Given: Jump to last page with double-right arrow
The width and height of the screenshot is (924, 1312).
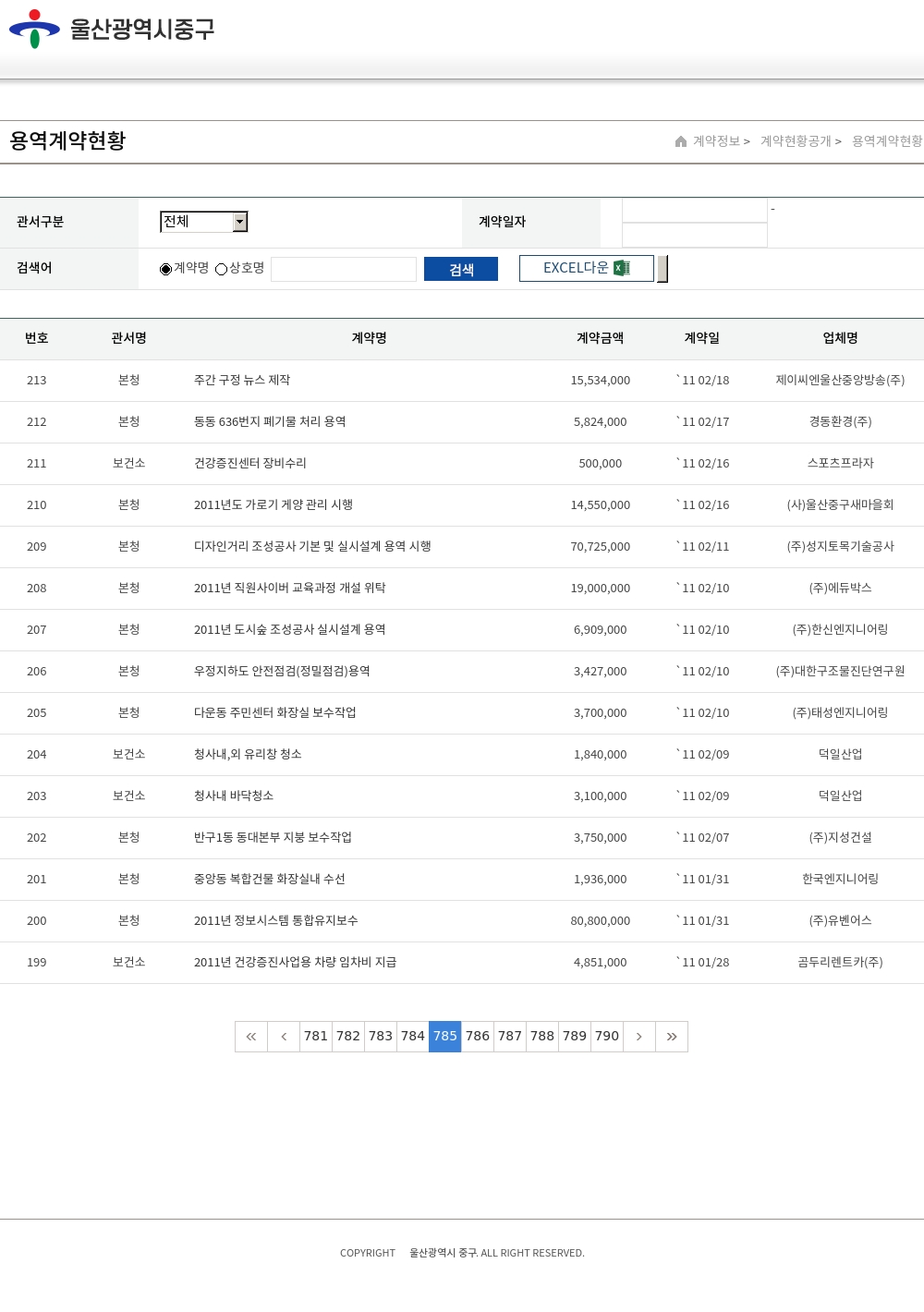Looking at the screenshot, I should [672, 1037].
